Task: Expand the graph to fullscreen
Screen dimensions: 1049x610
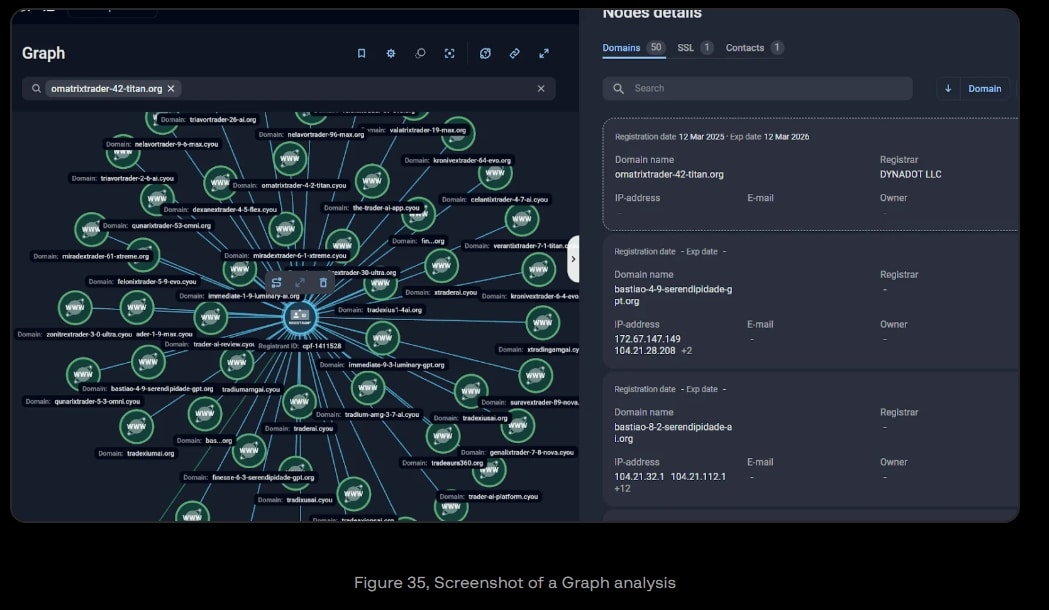Action: point(544,53)
